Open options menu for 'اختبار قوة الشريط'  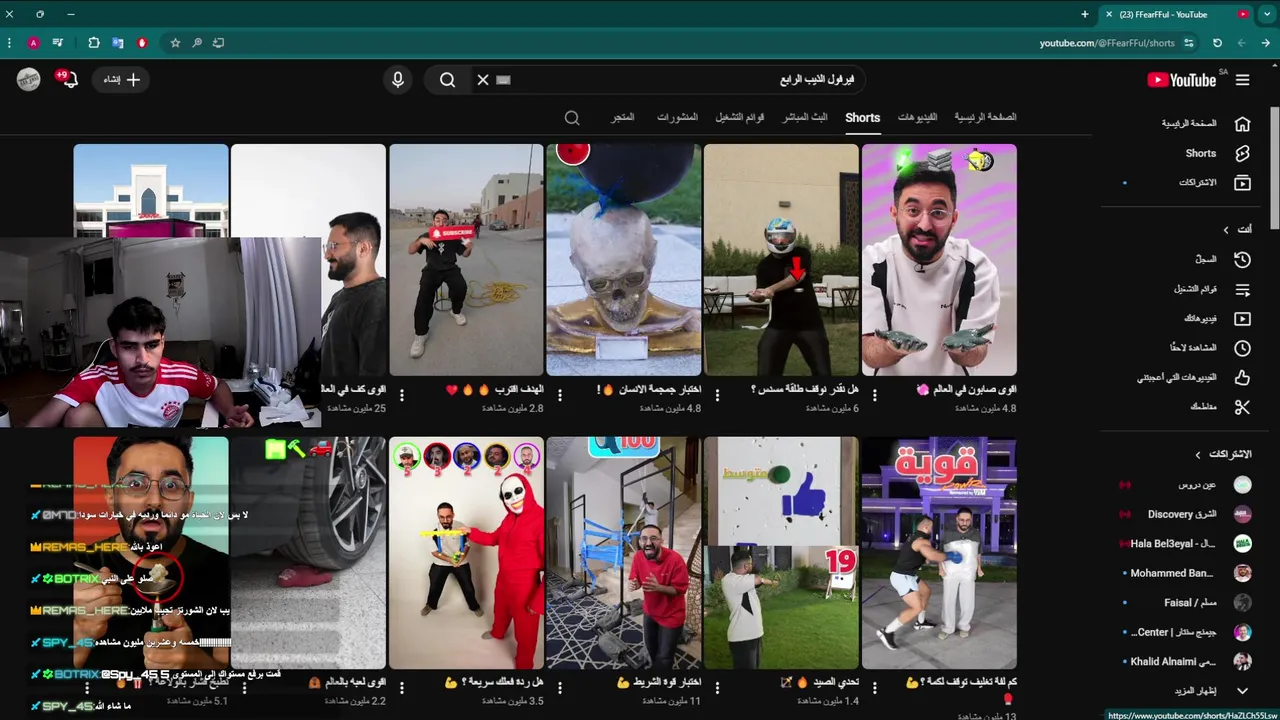click(559, 689)
